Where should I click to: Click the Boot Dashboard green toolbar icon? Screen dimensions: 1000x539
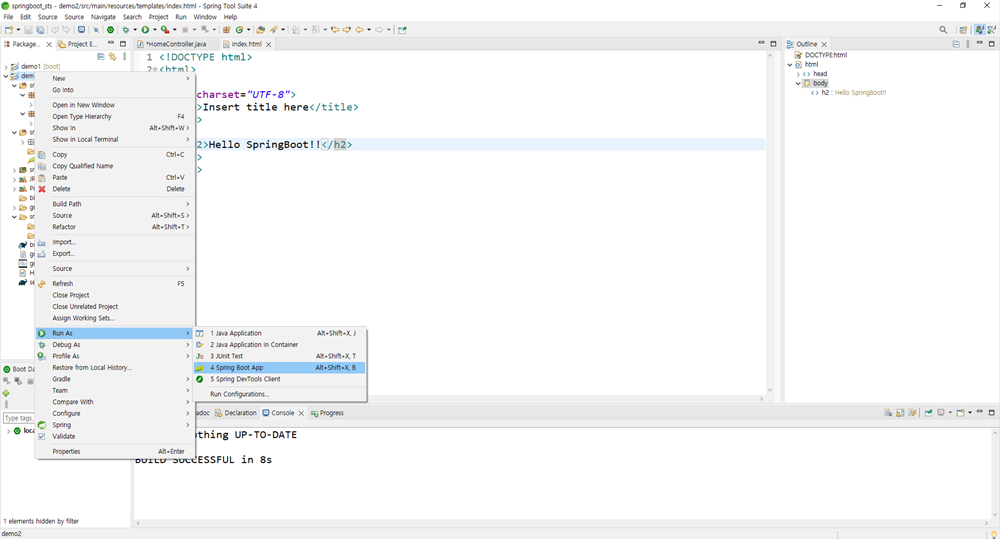click(x=110, y=29)
